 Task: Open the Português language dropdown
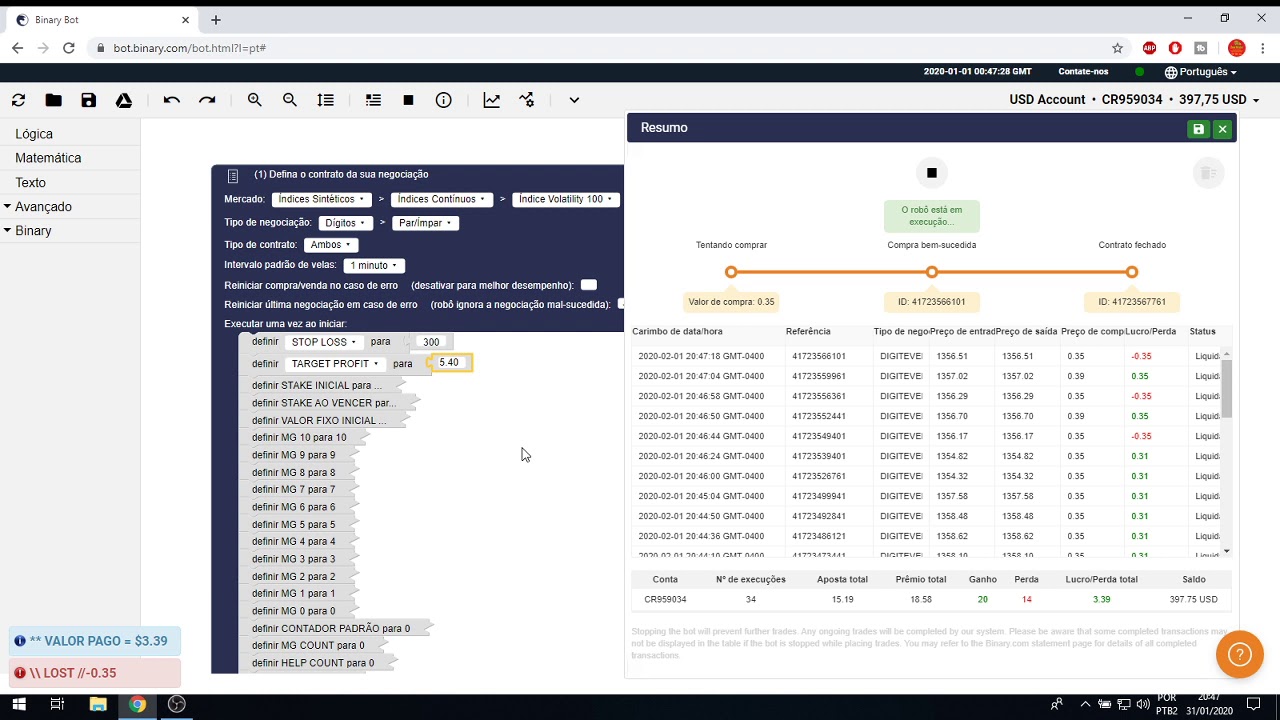pos(1201,72)
